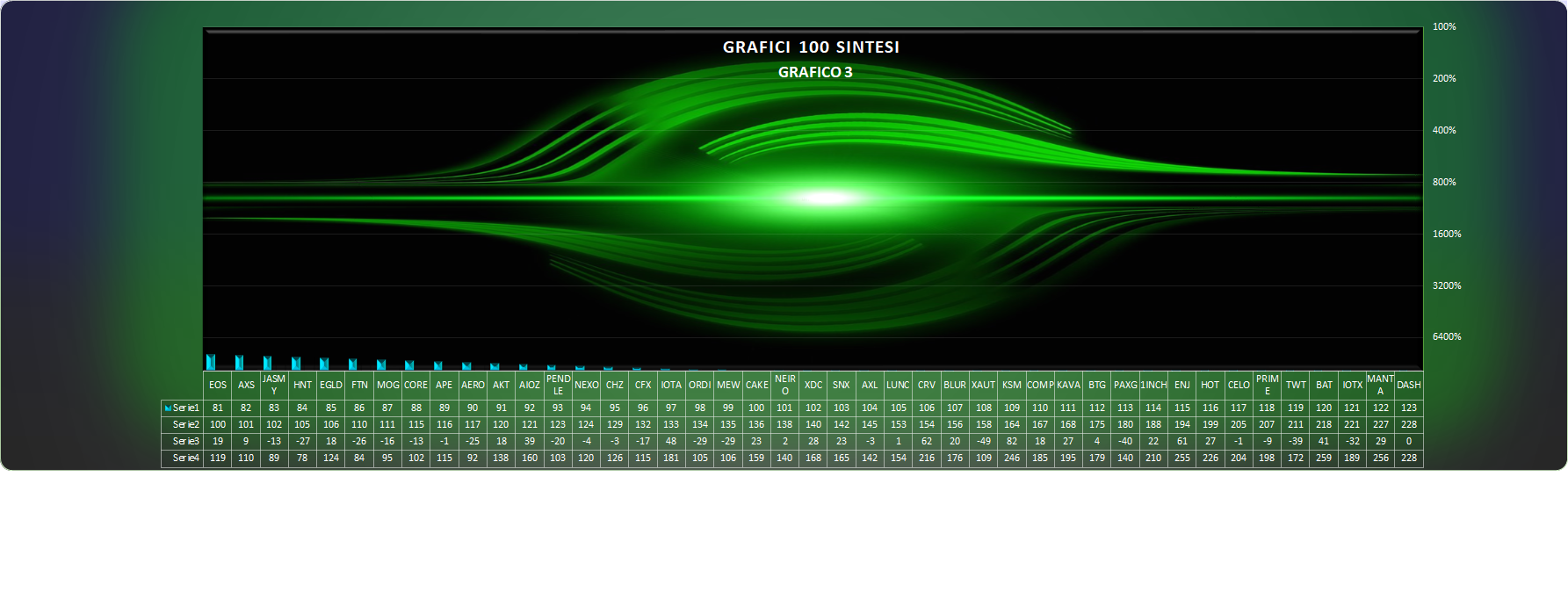
Task: Select the EOS cyan bar in chart
Action: [x=211, y=362]
